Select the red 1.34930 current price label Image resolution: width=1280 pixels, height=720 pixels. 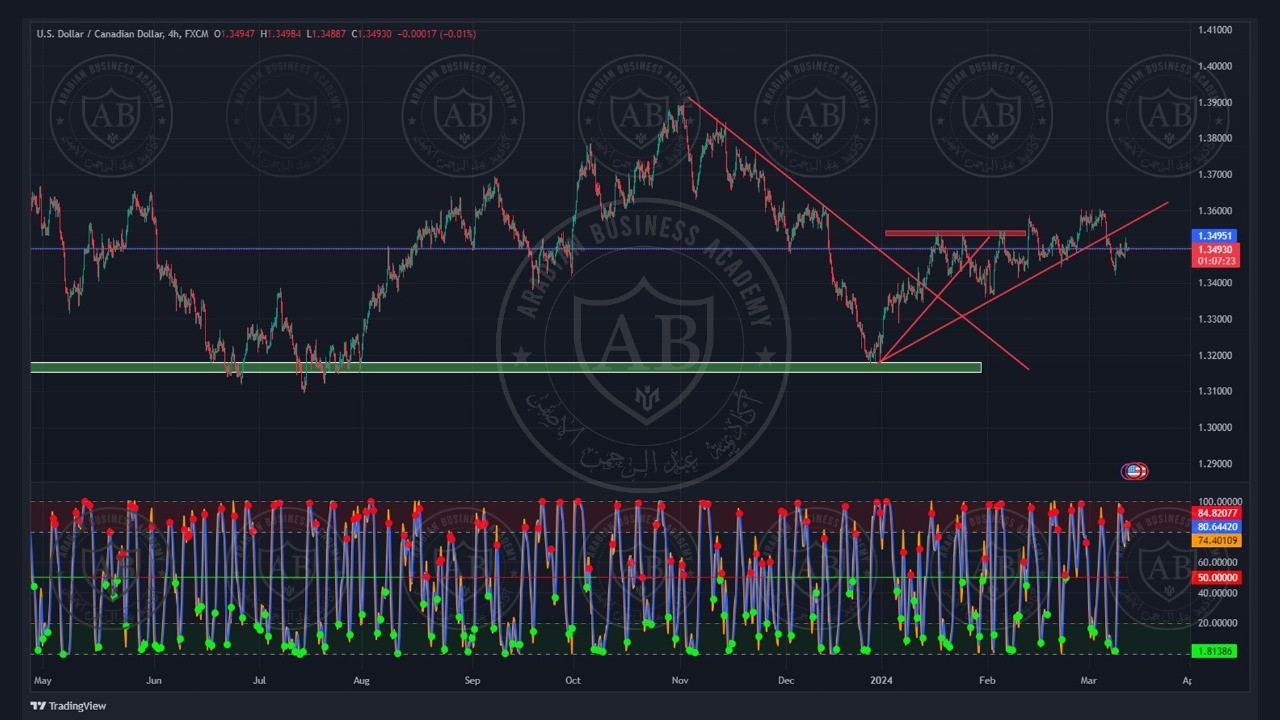coord(1216,249)
